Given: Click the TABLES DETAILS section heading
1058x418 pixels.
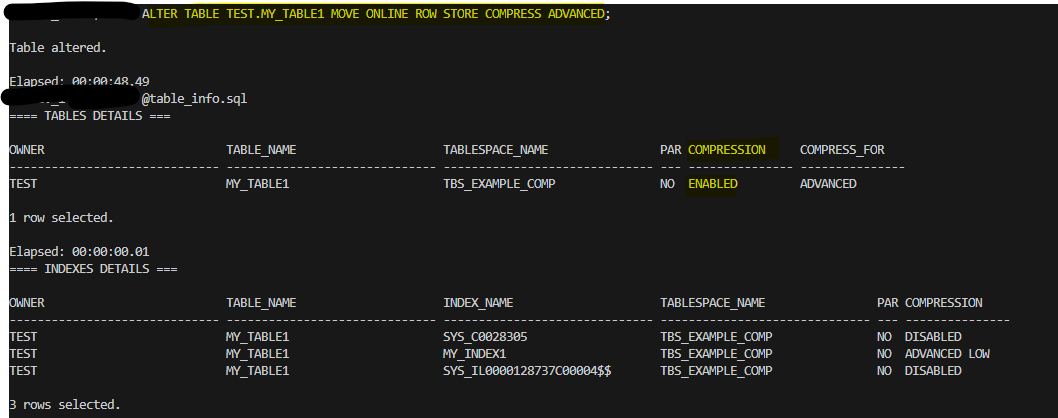Looking at the screenshot, I should coord(89,115).
